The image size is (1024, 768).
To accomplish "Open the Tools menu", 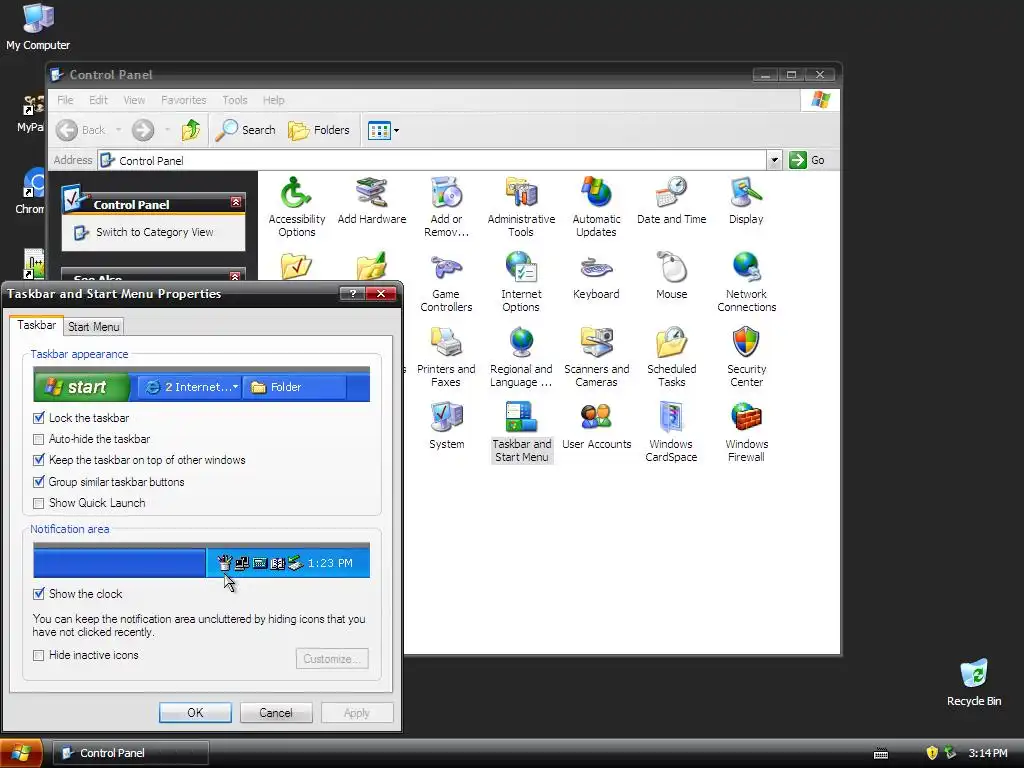I will click(x=234, y=100).
